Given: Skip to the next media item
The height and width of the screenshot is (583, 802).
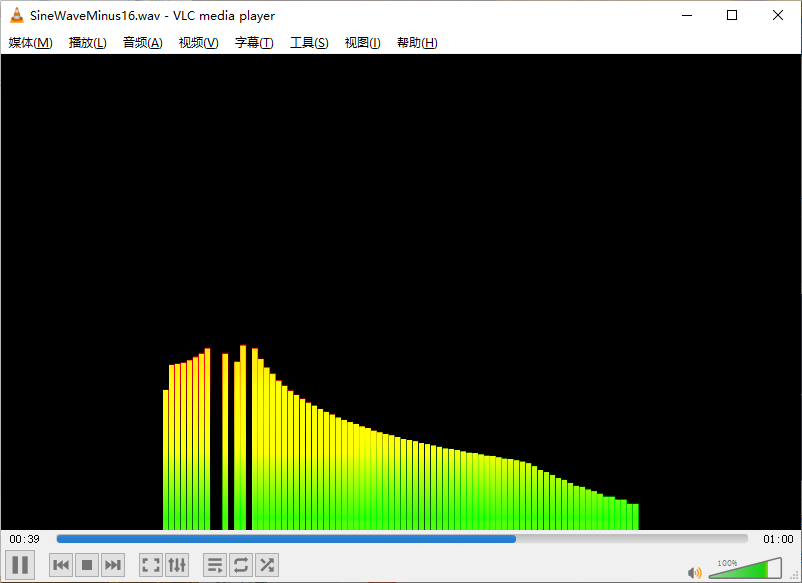Looking at the screenshot, I should pyautogui.click(x=112, y=564).
